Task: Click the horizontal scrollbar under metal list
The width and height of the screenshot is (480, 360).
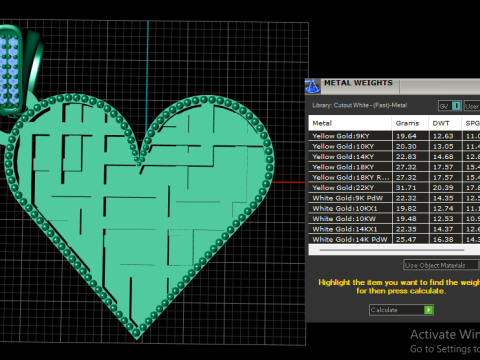Action: click(x=392, y=250)
